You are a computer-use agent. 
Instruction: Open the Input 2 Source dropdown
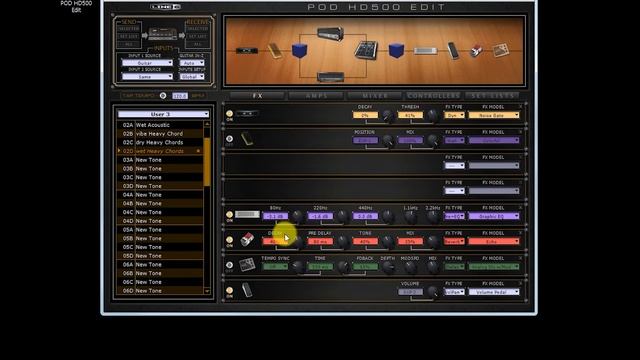(147, 76)
